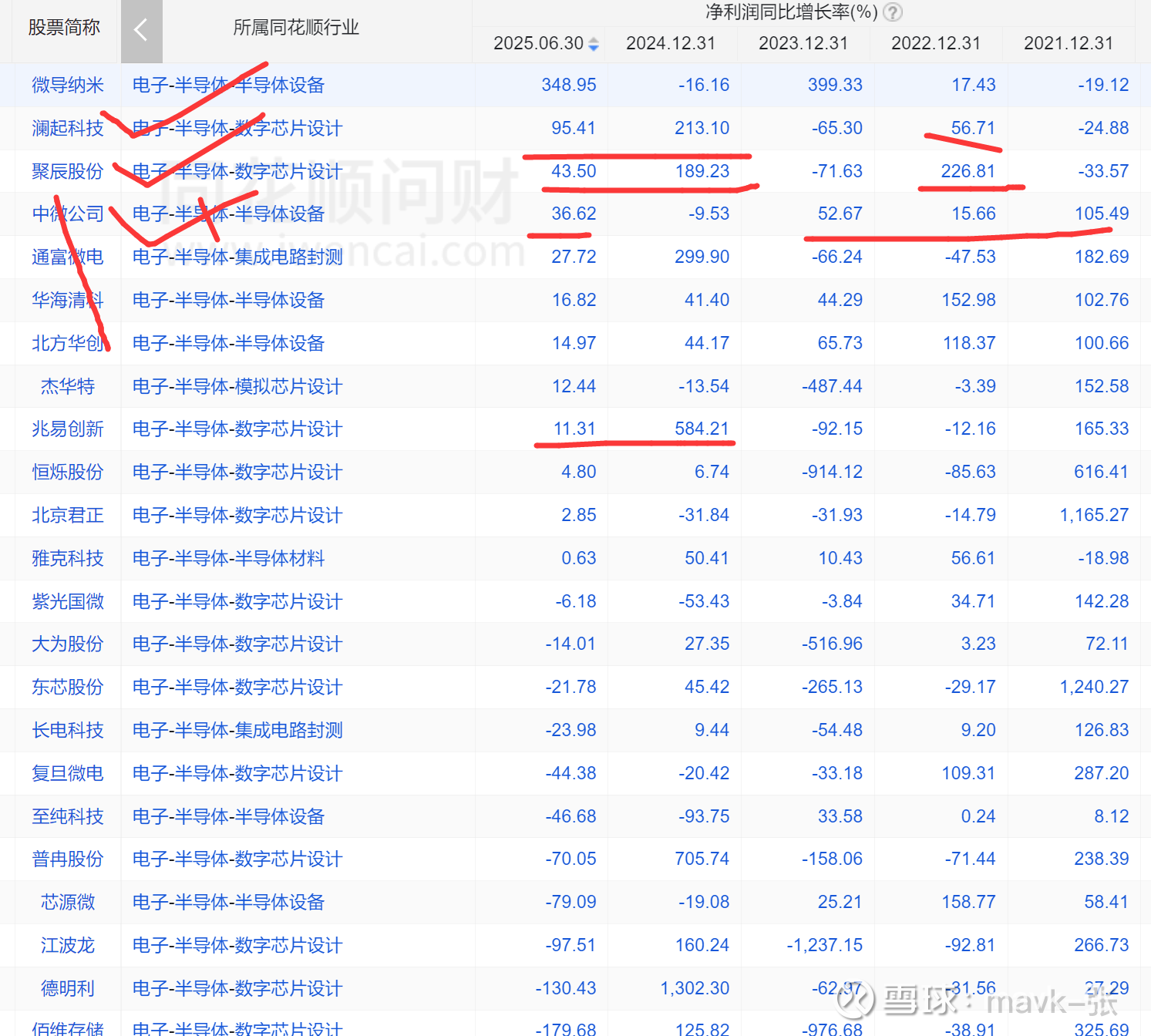Viewport: 1151px width, 1036px height.
Task: Open stock link 芯源微
Action: pyautogui.click(x=68, y=902)
